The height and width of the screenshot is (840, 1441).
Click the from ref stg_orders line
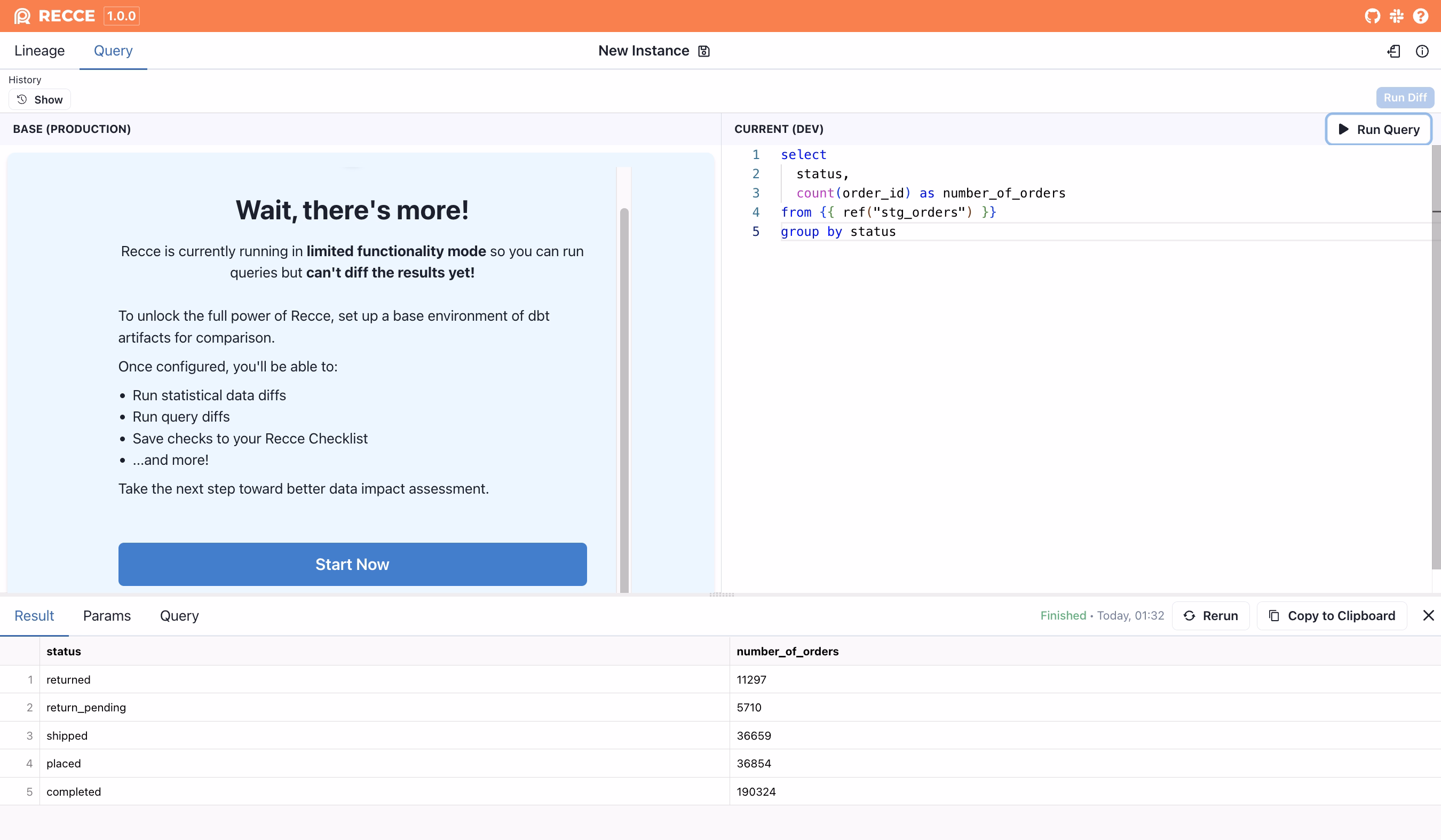pos(889,212)
